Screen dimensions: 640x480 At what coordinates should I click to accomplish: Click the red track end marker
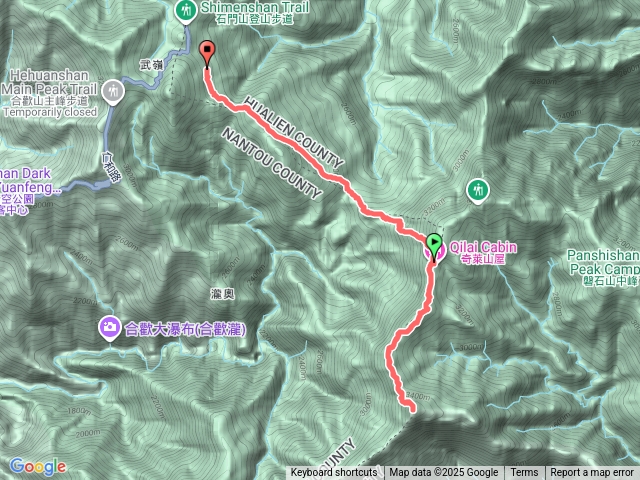click(x=207, y=53)
